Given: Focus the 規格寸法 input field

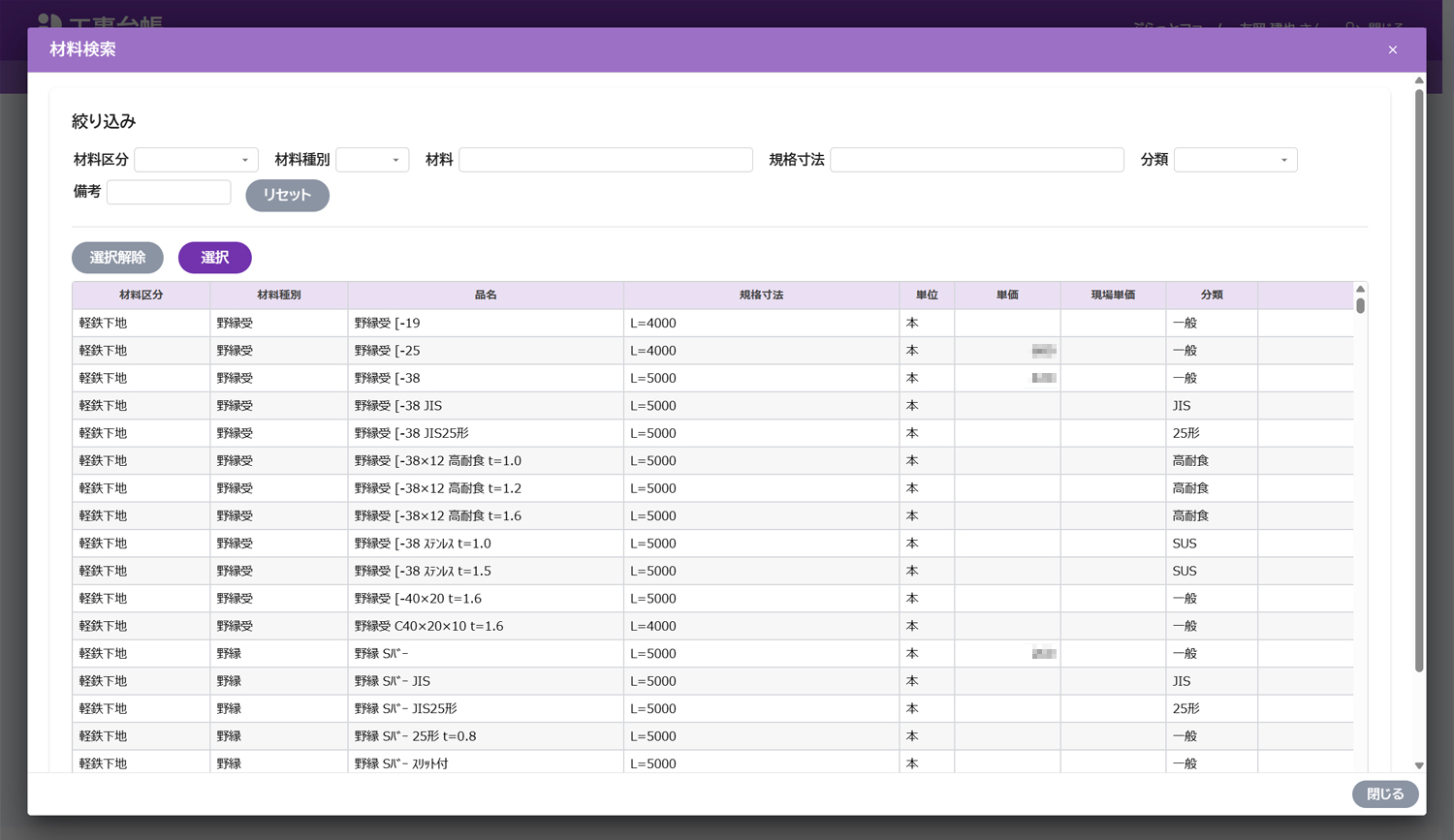Looking at the screenshot, I should (x=976, y=160).
